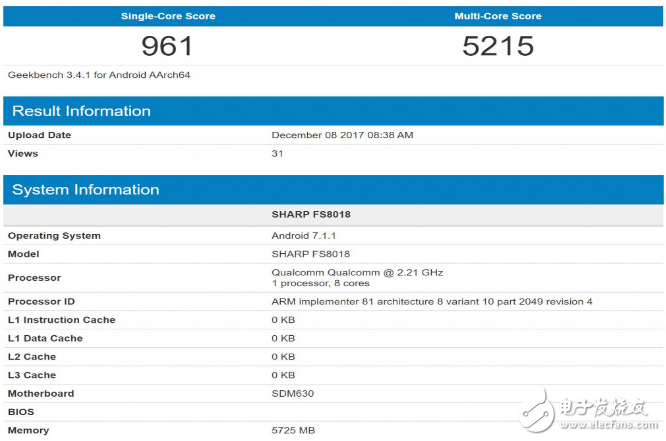Click the Qualcomm 2.21 GHz processor value
Image resolution: width=666 pixels, height=441 pixels.
(x=357, y=272)
